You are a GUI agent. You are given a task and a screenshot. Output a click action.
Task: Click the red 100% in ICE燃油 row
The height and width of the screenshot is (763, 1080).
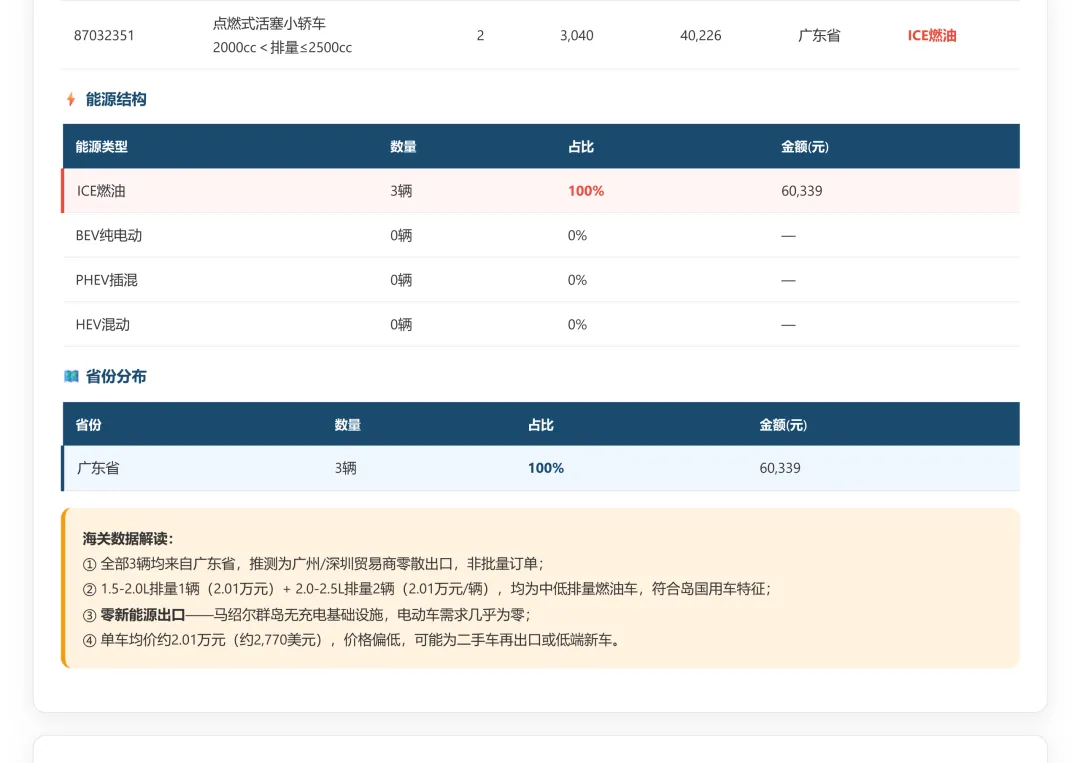coord(585,191)
